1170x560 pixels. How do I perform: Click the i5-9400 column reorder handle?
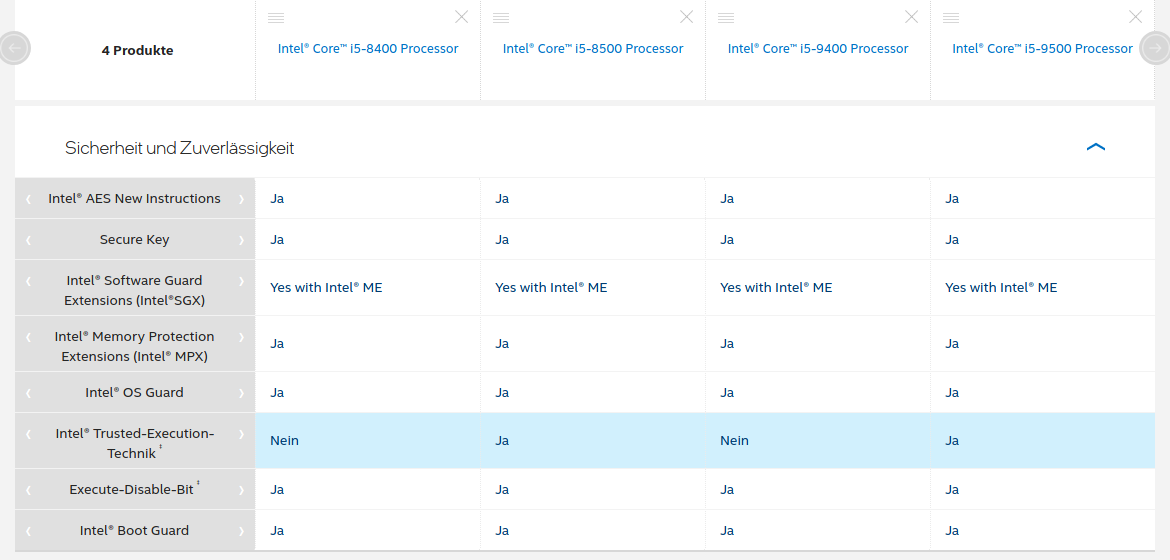tap(726, 18)
